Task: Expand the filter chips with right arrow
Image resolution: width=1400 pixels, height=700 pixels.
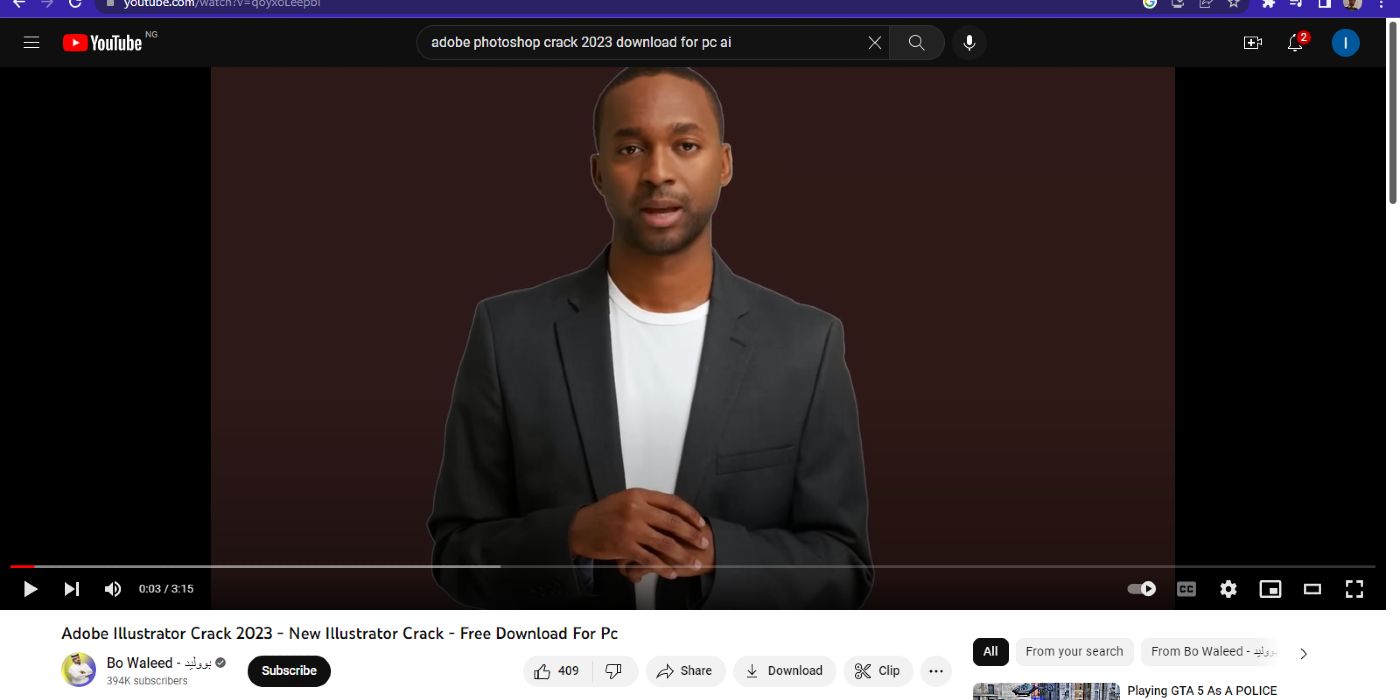Action: pos(1303,653)
